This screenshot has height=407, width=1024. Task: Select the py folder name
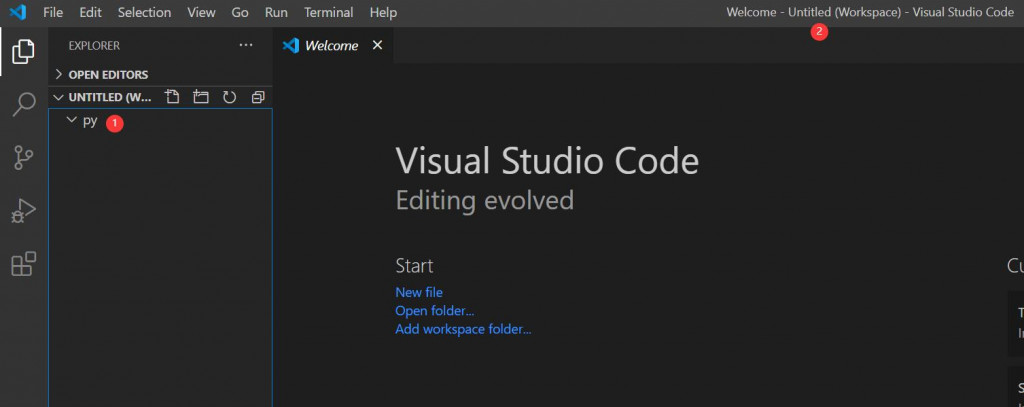coord(90,121)
